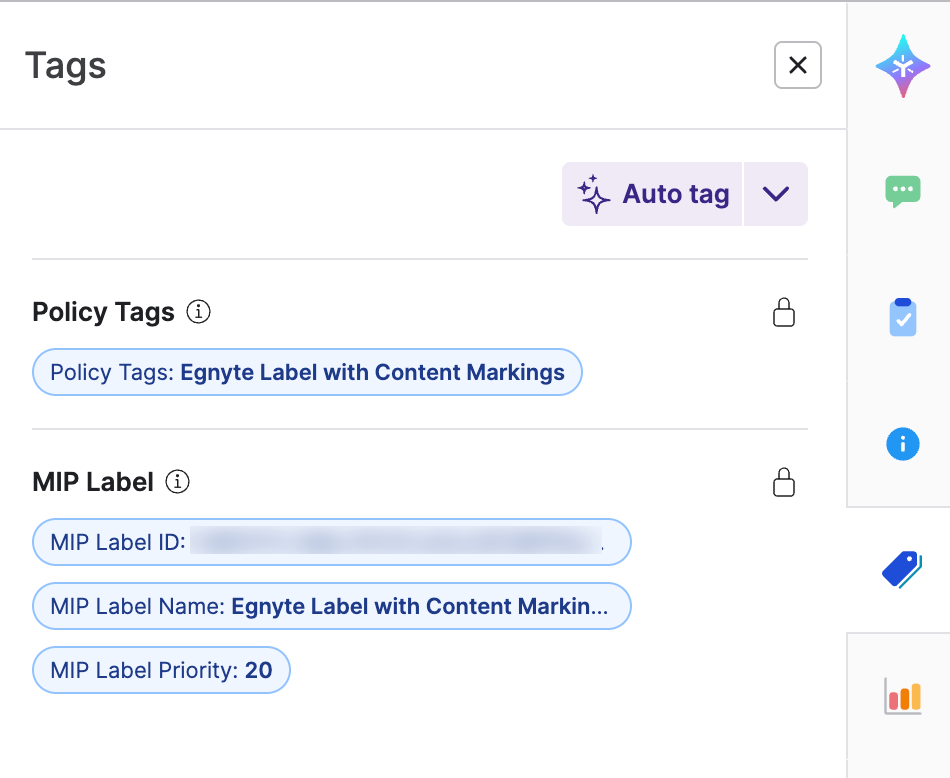Toggle the lock beside Policy Tags
This screenshot has width=950, height=778.
[x=784, y=312]
